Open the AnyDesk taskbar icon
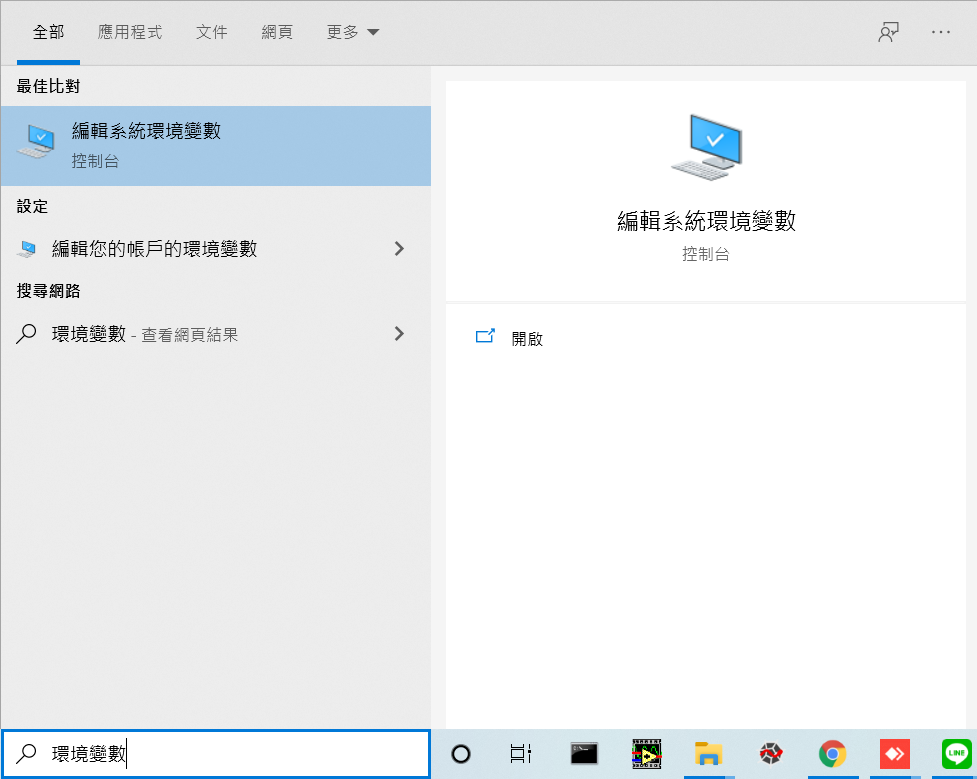This screenshot has height=779, width=977. click(895, 753)
